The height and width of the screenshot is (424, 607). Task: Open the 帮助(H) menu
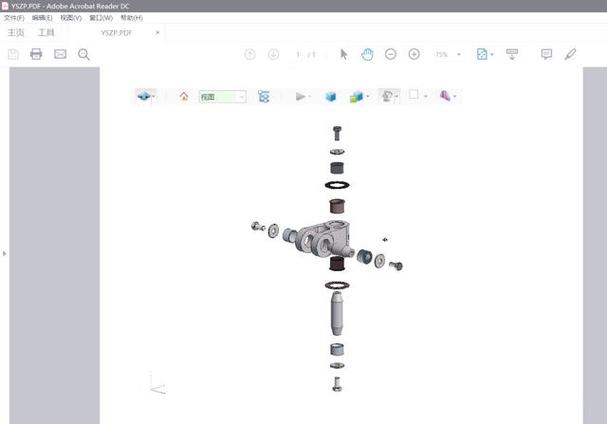(x=132, y=18)
